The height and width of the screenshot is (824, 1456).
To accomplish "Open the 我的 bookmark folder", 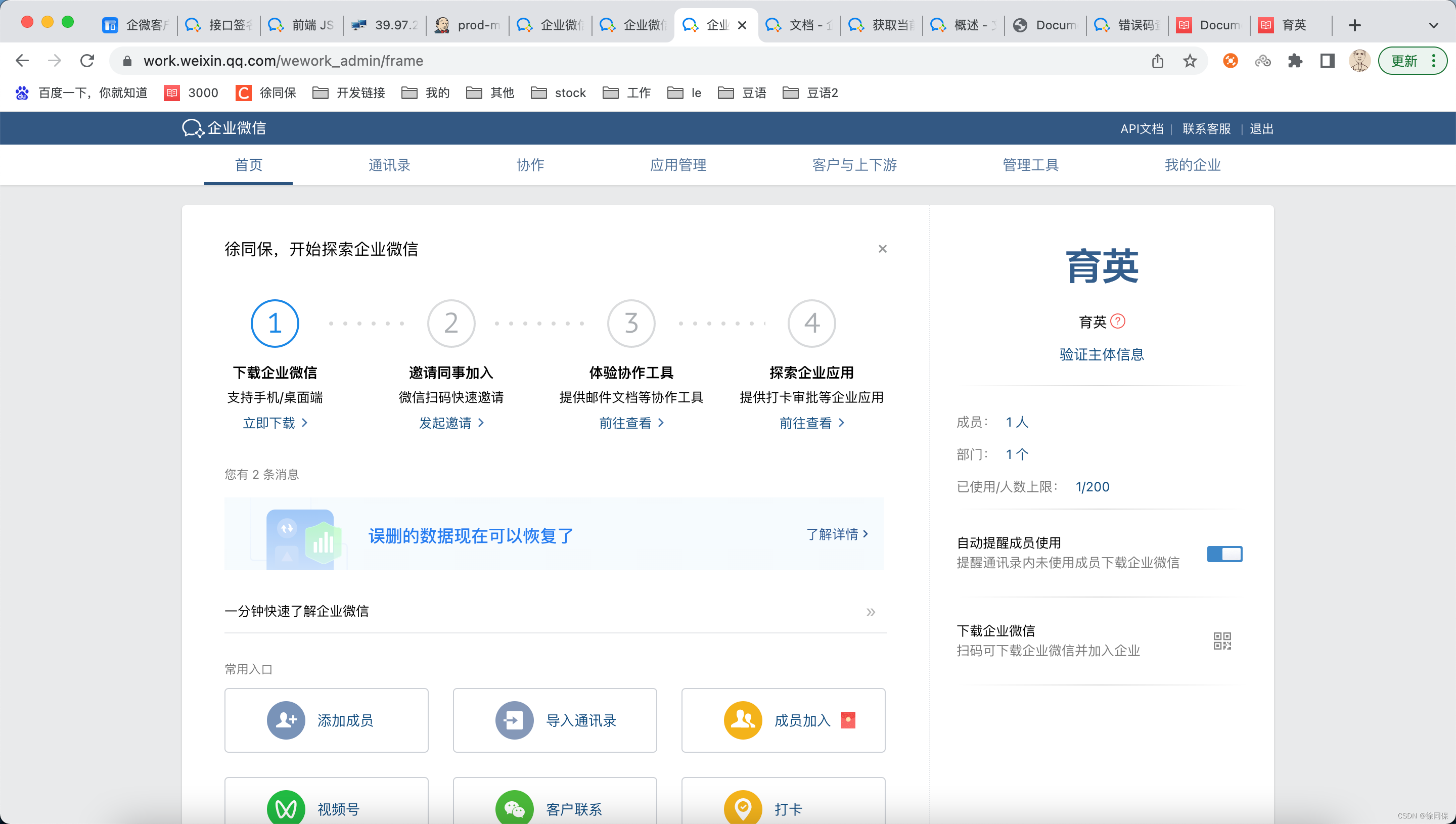I will pyautogui.click(x=425, y=93).
